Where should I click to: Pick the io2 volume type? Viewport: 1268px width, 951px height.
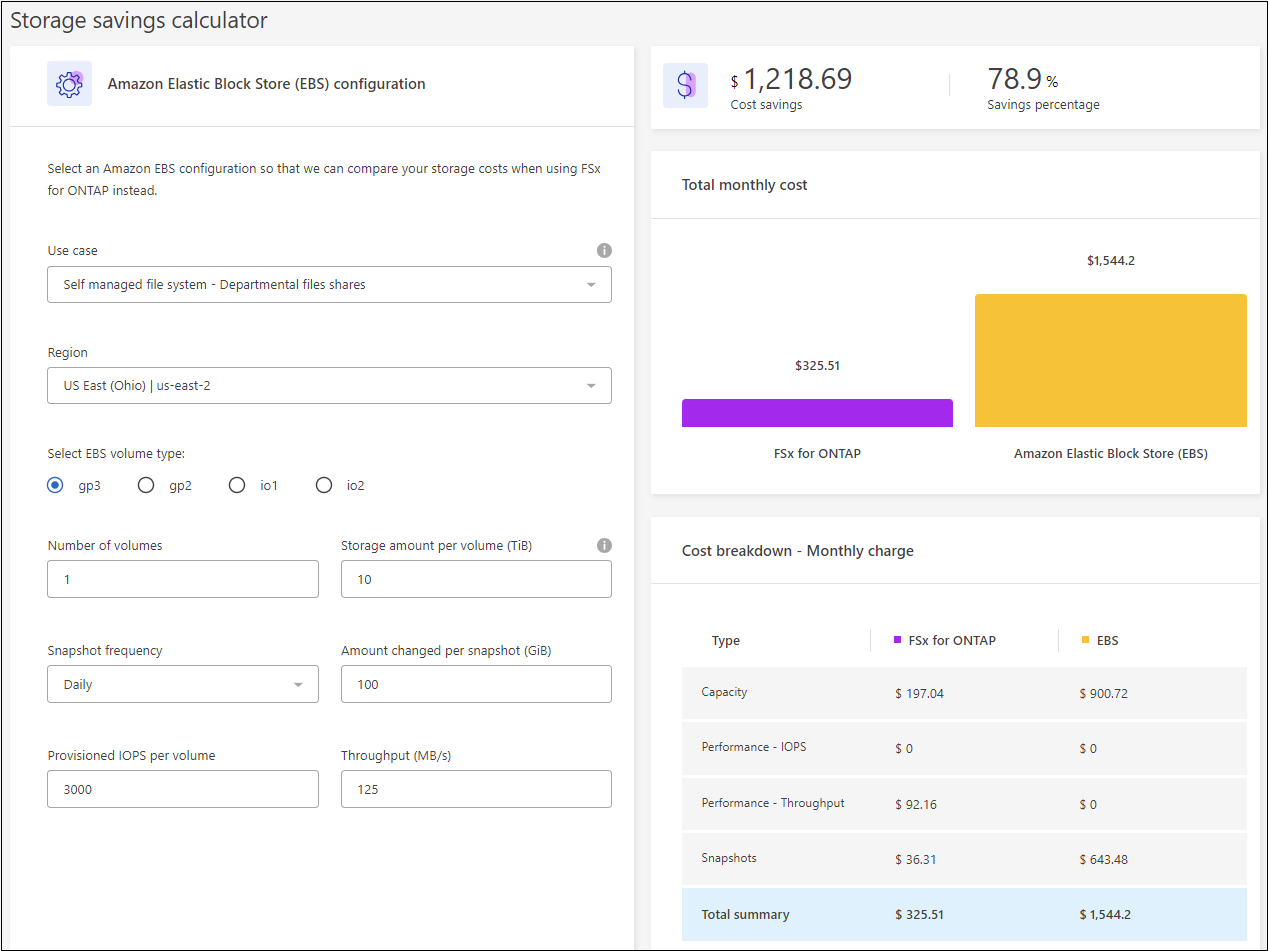pos(324,486)
